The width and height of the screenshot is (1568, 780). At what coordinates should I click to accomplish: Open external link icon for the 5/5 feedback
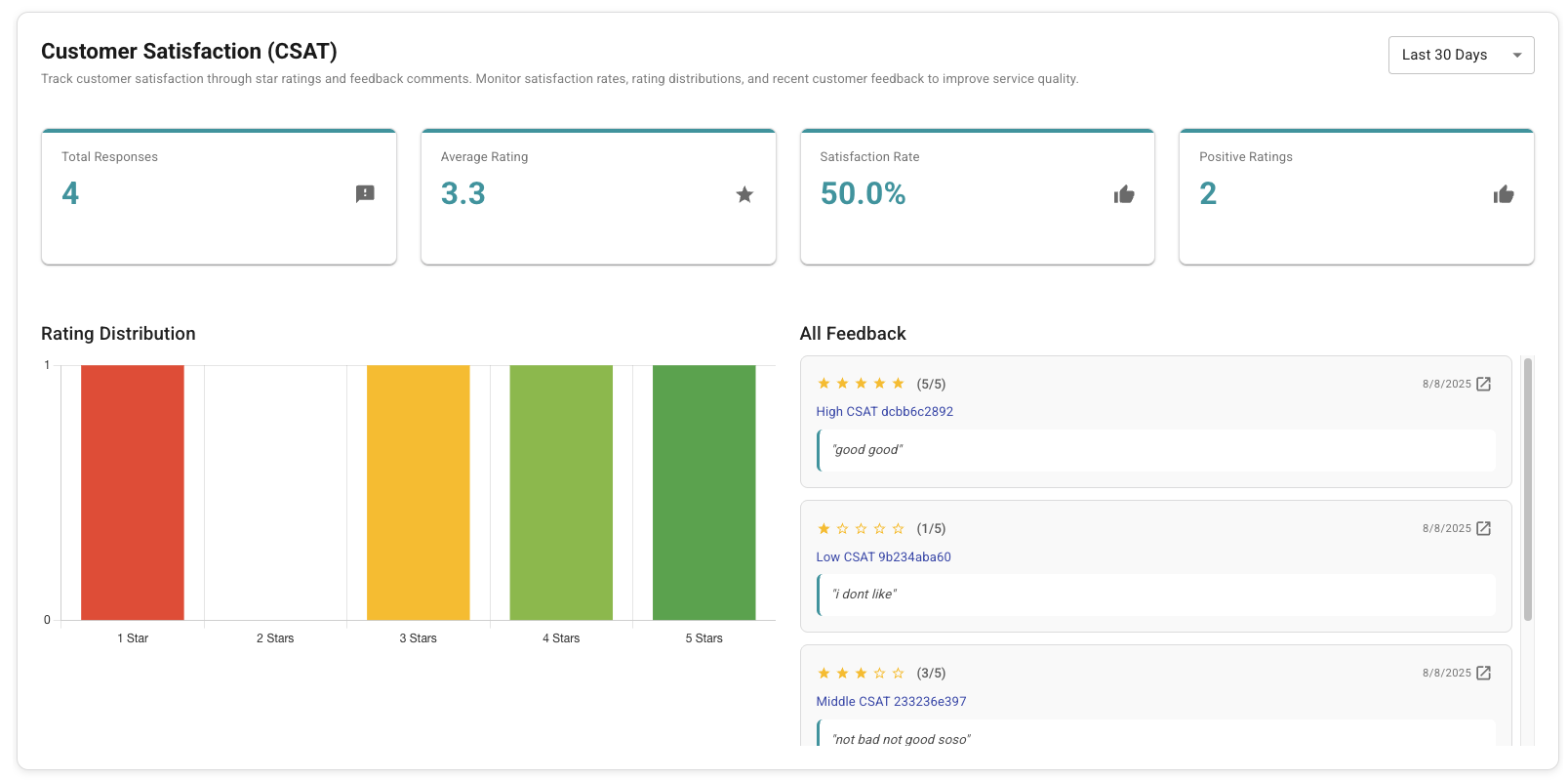(x=1483, y=384)
